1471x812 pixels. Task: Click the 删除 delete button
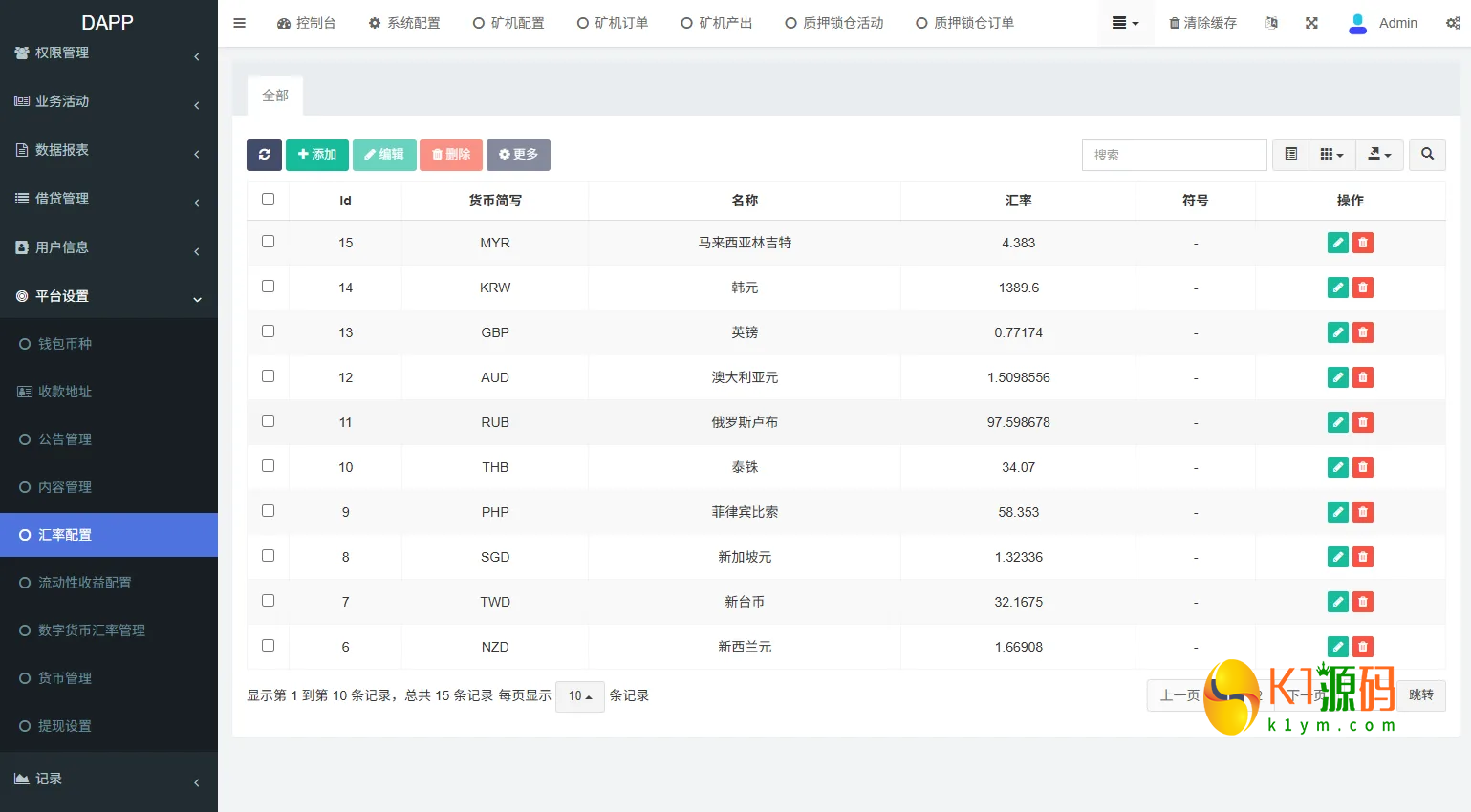click(x=451, y=155)
